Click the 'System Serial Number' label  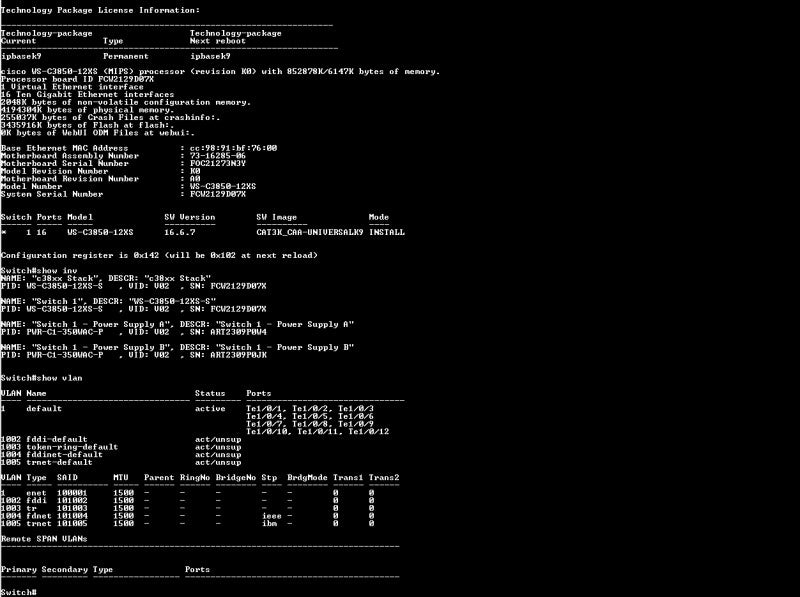click(52, 194)
